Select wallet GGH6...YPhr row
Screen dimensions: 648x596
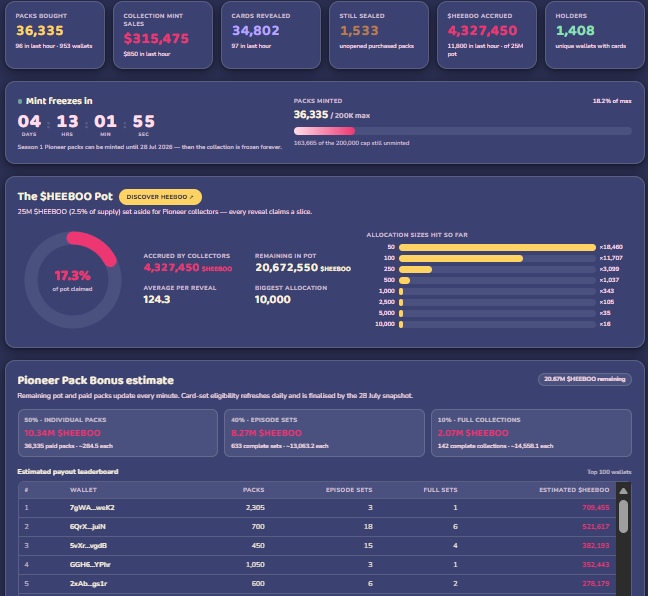pos(317,565)
